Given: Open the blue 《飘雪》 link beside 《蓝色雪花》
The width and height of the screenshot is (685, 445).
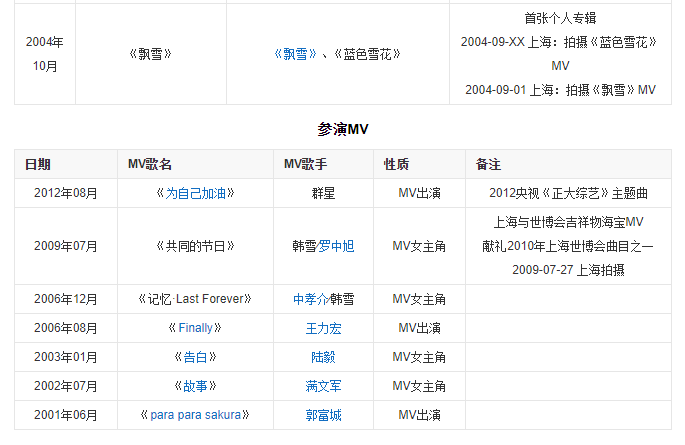Looking at the screenshot, I should [x=295, y=54].
